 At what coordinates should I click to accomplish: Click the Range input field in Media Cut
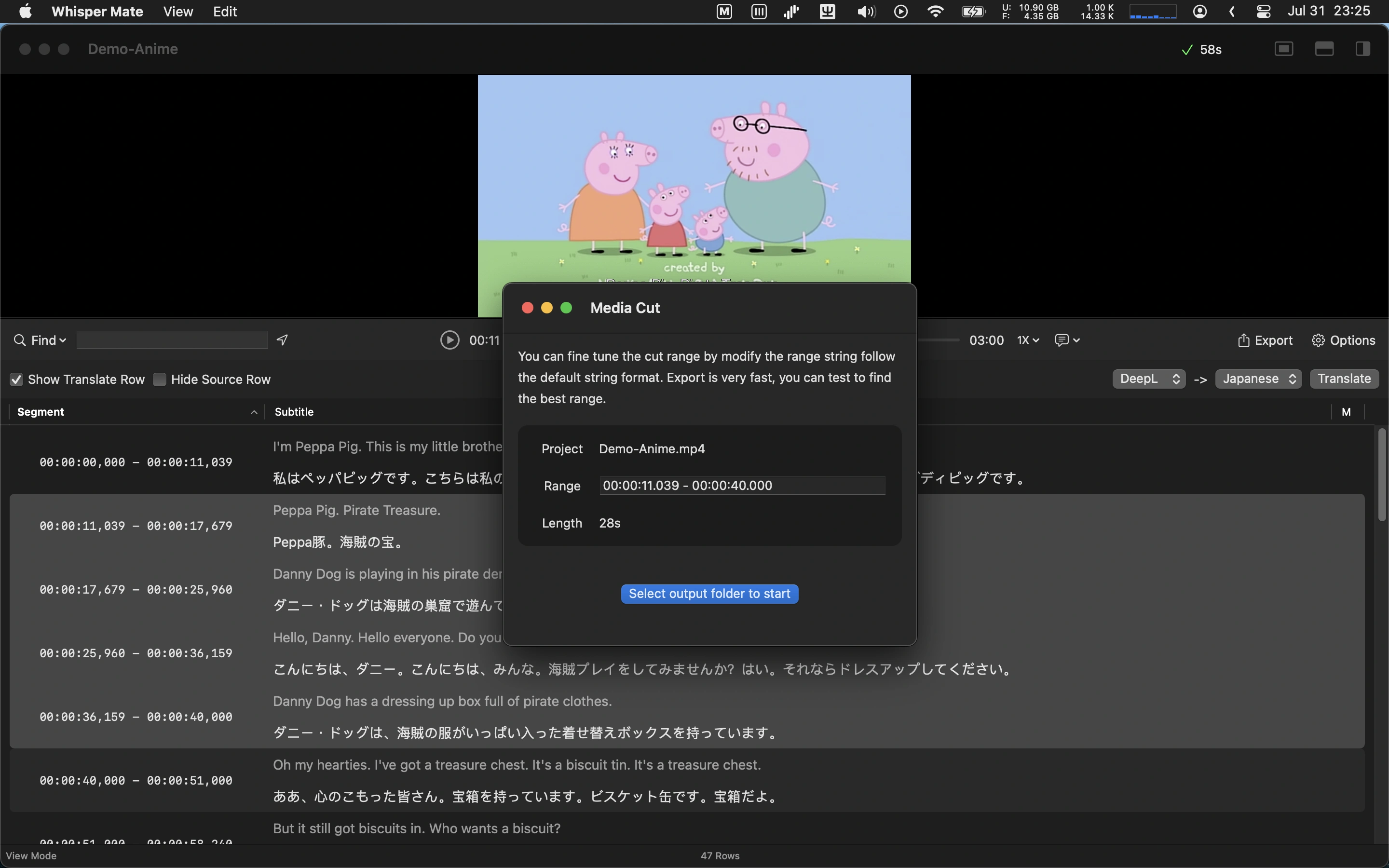[x=742, y=486]
